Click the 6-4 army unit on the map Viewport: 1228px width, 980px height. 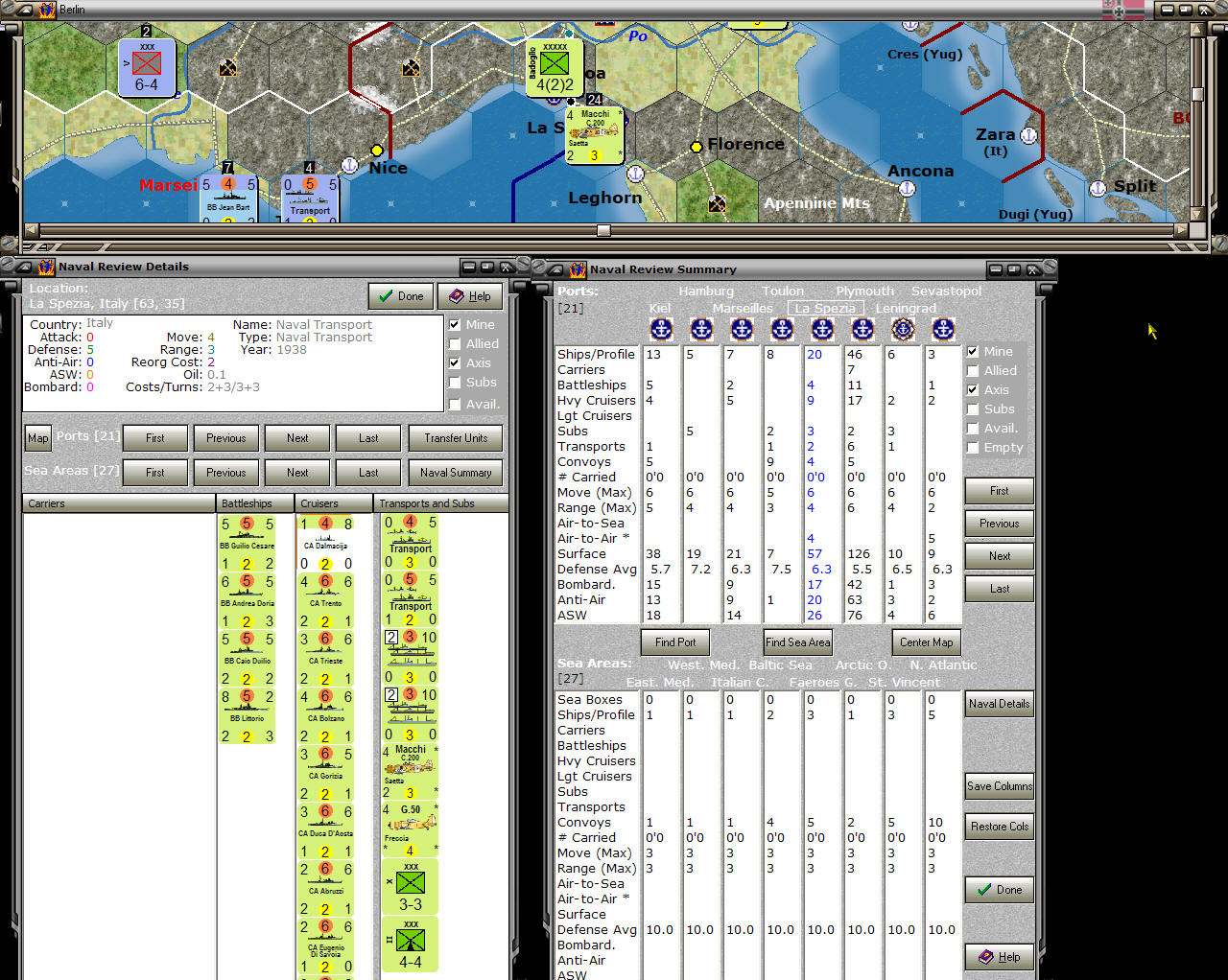pos(147,68)
